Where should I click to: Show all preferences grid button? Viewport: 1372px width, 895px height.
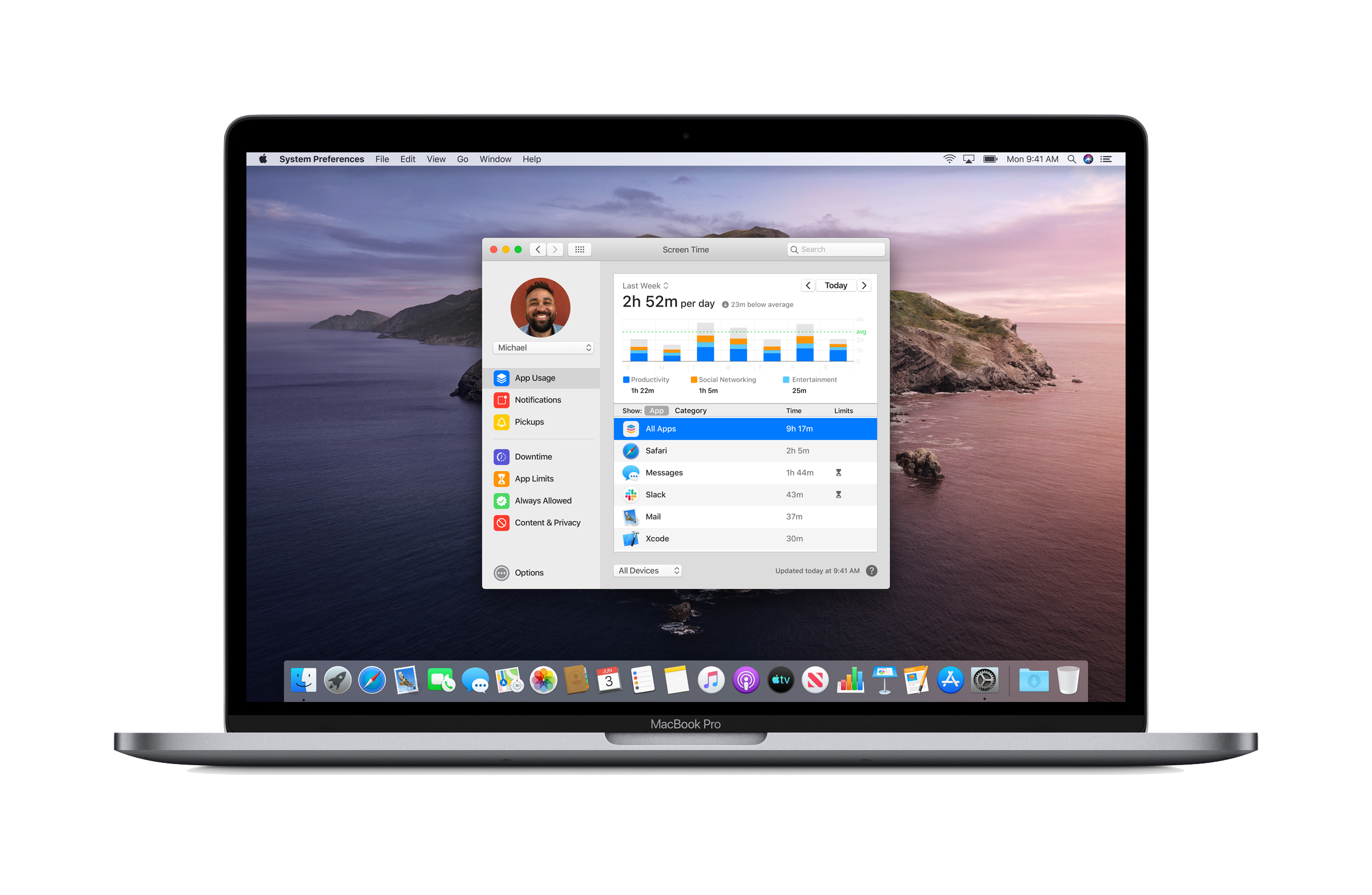click(579, 250)
